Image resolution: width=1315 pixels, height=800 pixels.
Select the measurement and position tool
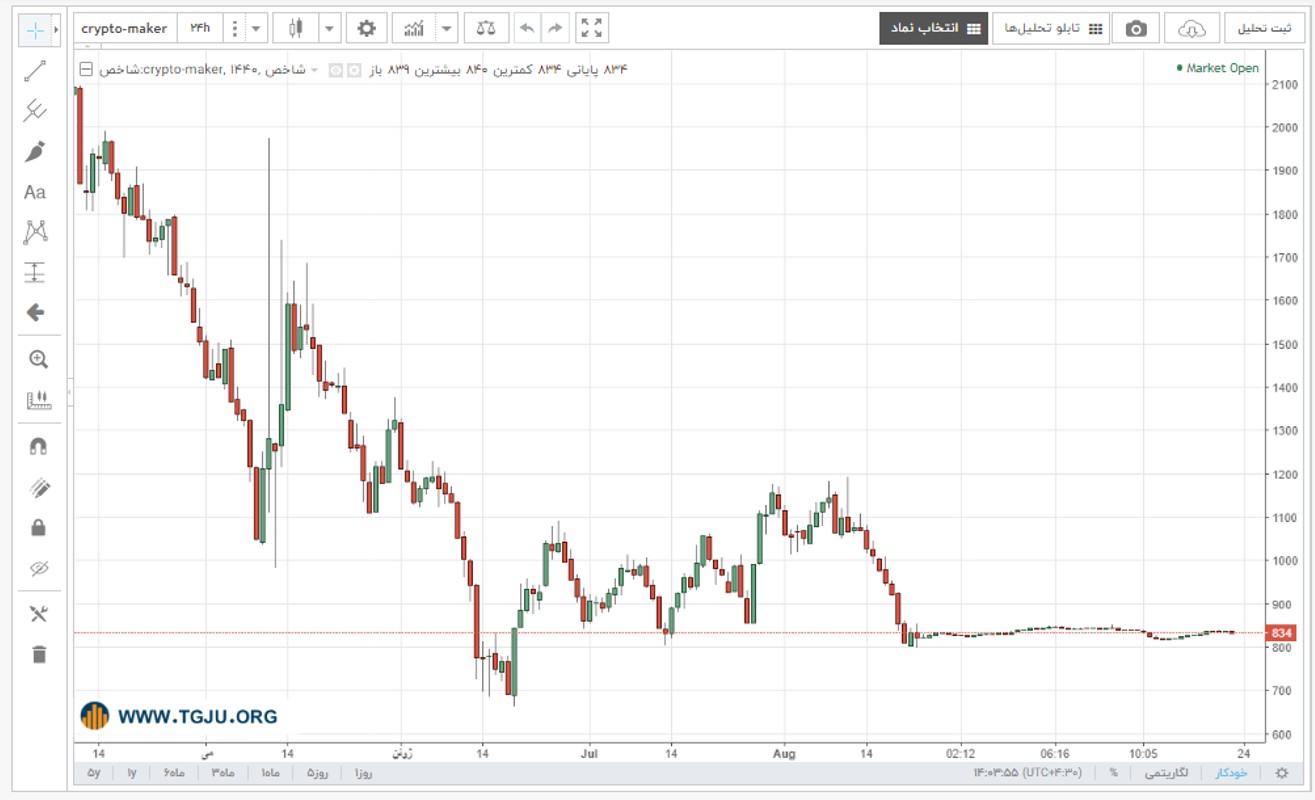point(35,272)
